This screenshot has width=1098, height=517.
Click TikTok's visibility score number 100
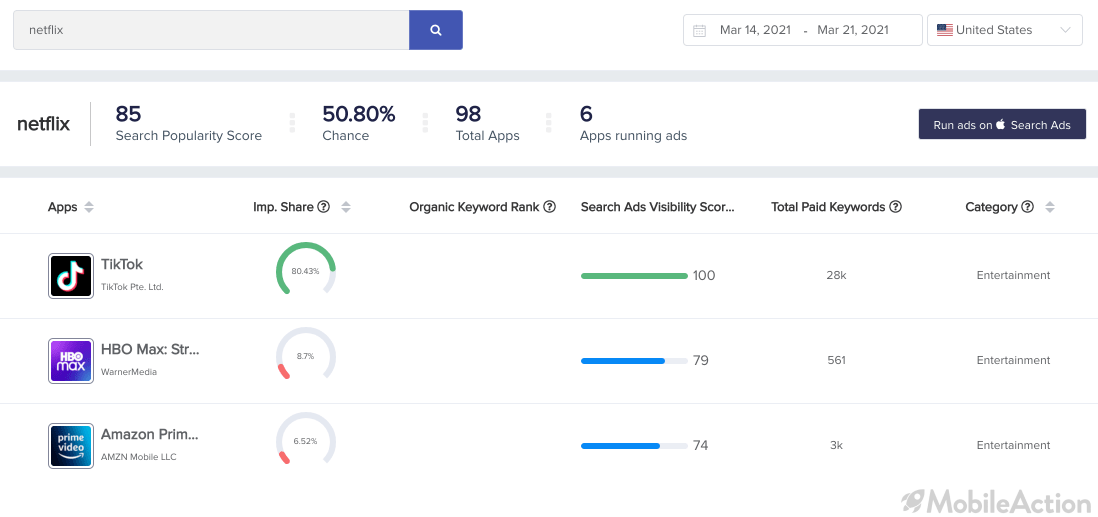click(704, 275)
